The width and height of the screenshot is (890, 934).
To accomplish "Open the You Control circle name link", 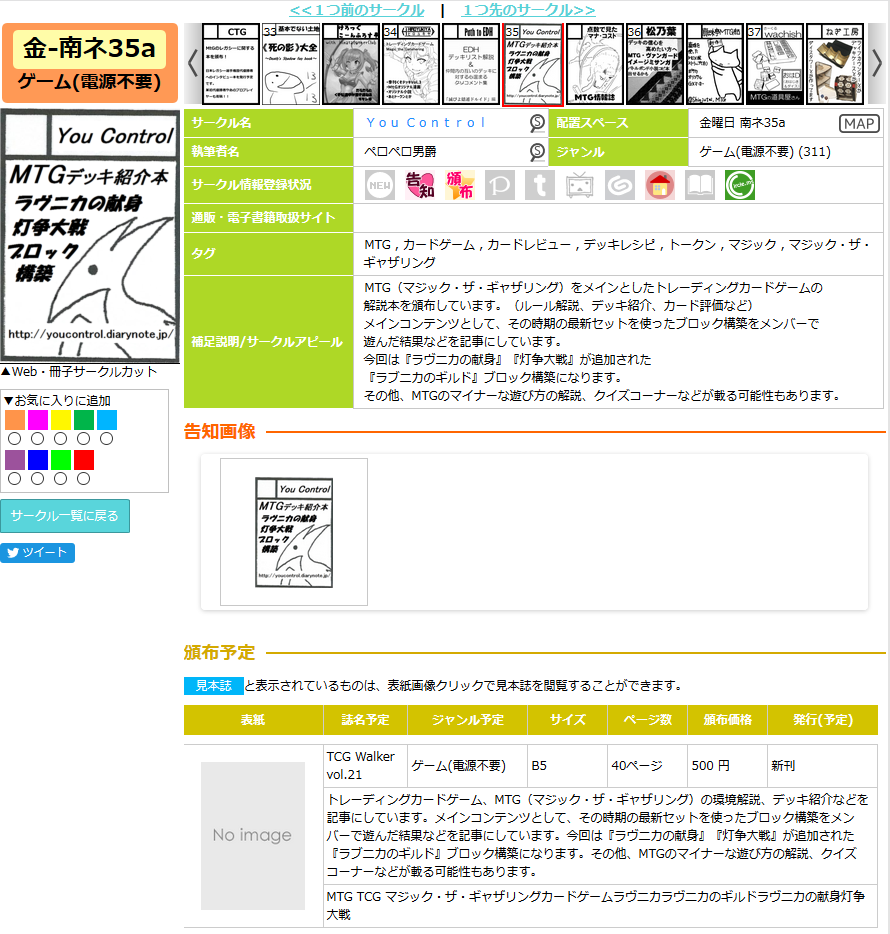I will tap(426, 123).
